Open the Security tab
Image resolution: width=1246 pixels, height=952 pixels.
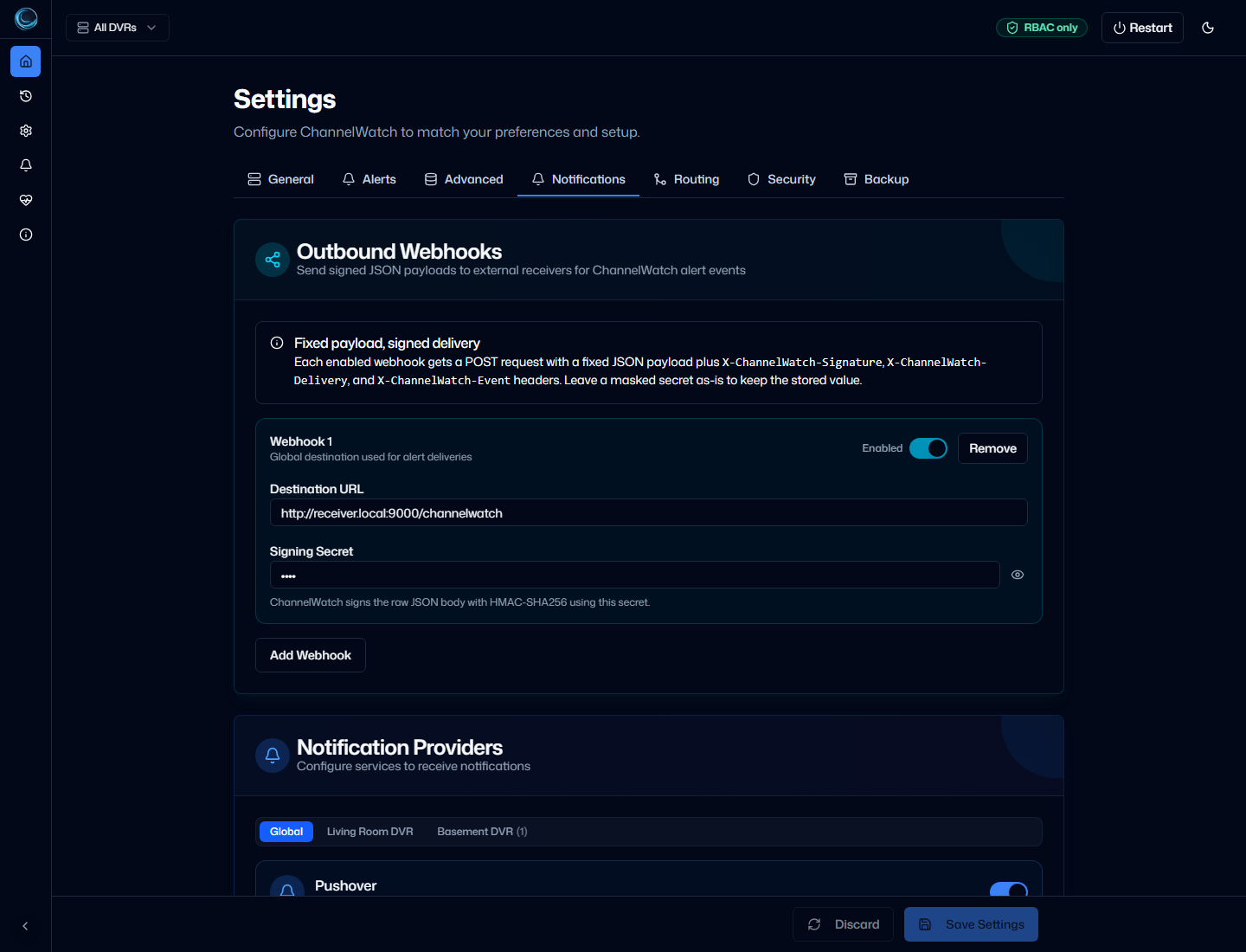tap(781, 179)
